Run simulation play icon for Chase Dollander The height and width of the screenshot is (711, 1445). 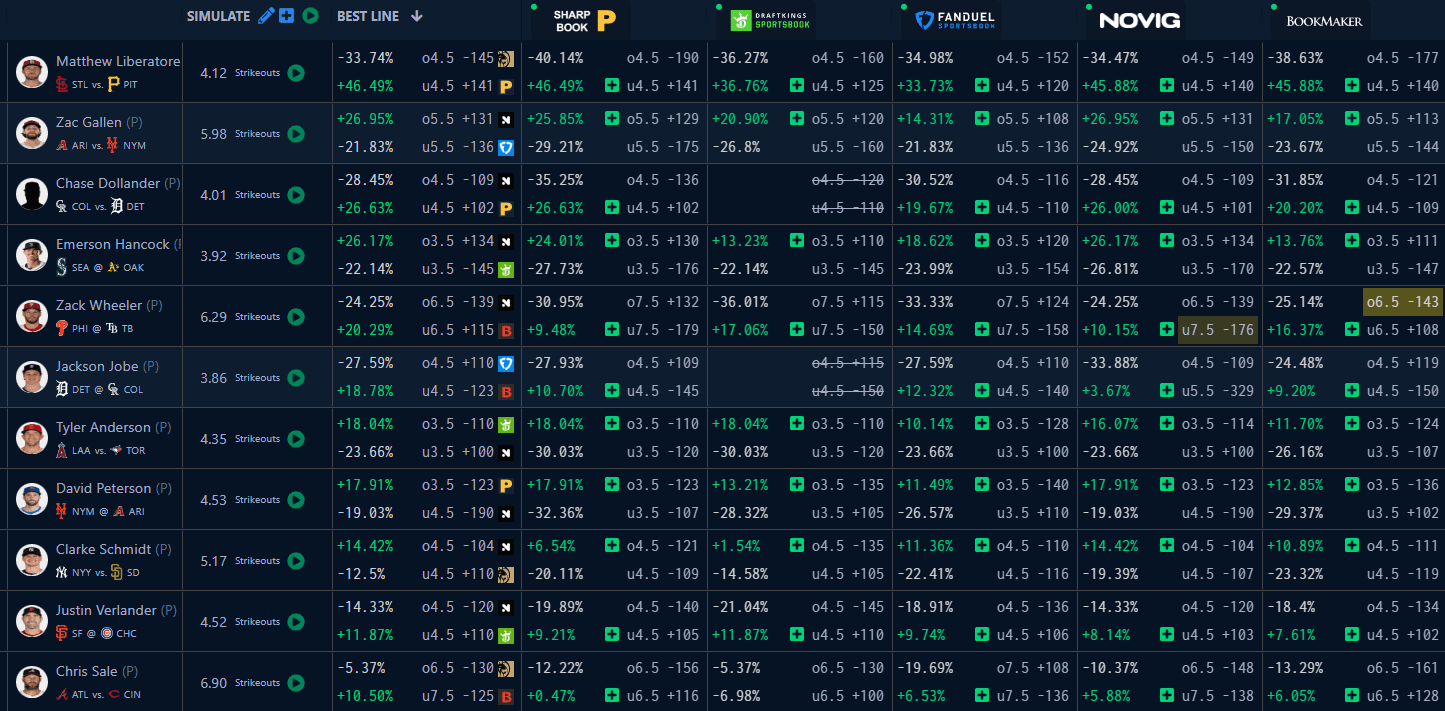pyautogui.click(x=296, y=195)
